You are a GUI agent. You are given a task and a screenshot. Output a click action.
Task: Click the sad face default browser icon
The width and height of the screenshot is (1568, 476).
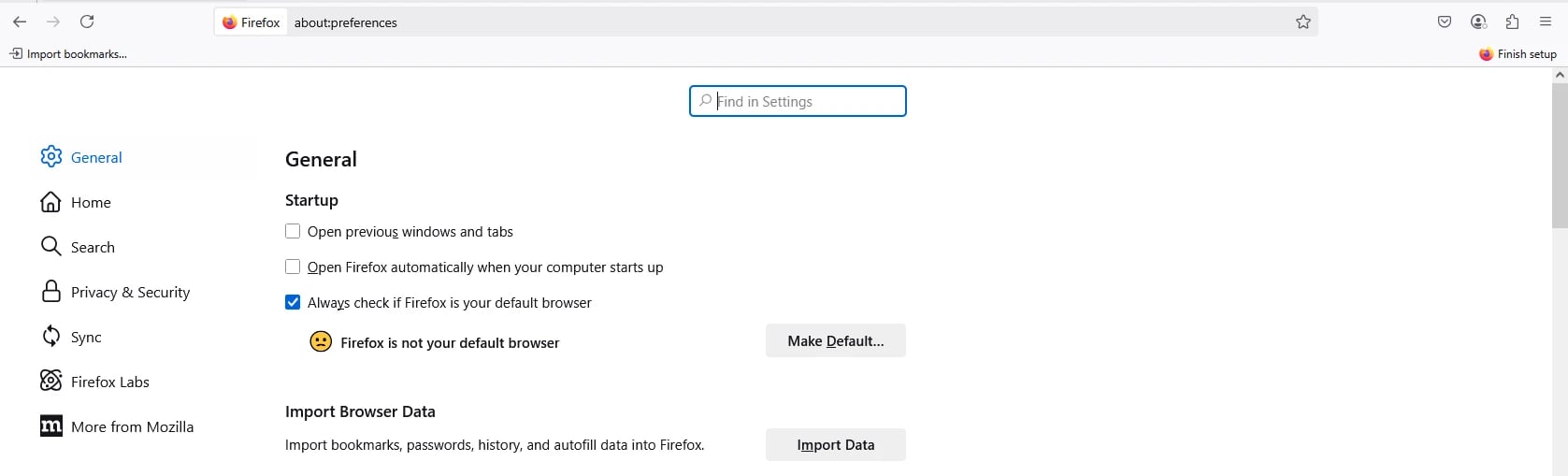321,342
